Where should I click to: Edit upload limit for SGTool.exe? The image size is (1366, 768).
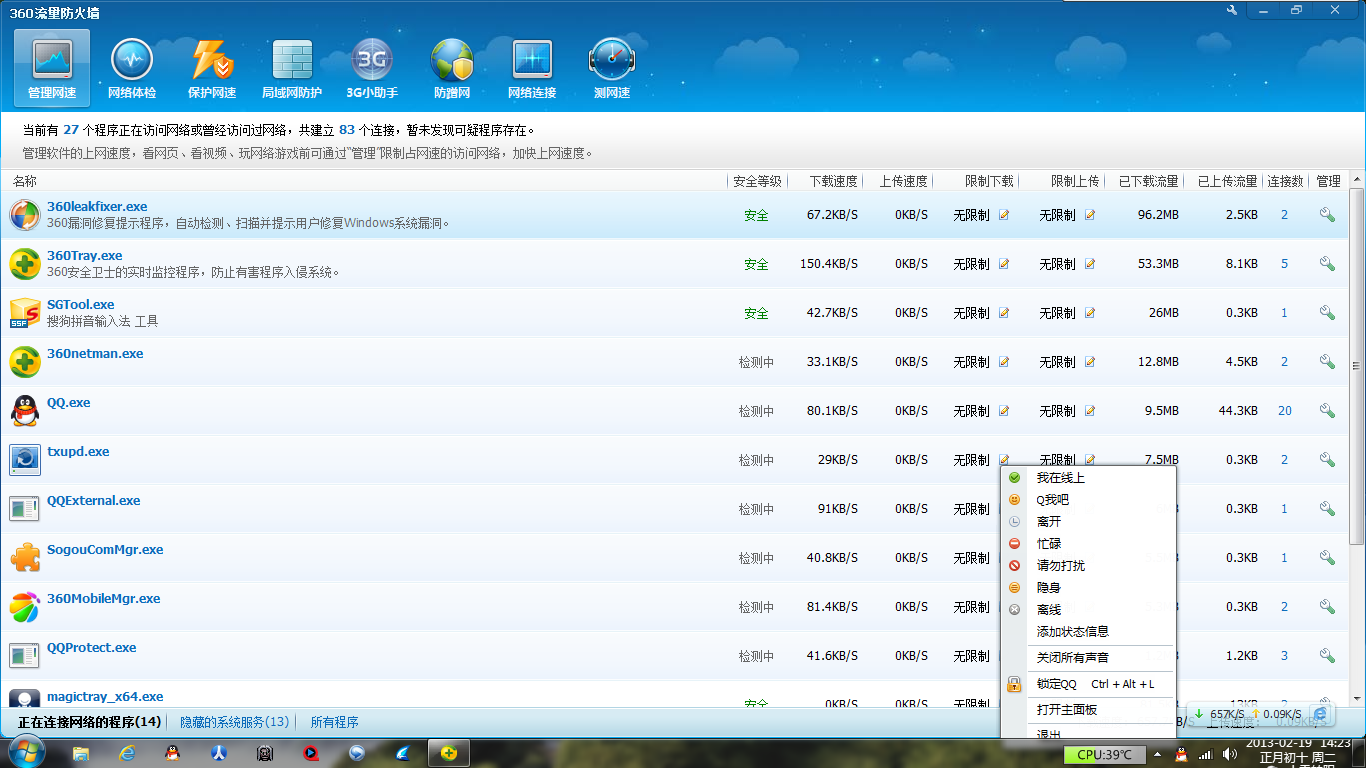[x=1090, y=313]
